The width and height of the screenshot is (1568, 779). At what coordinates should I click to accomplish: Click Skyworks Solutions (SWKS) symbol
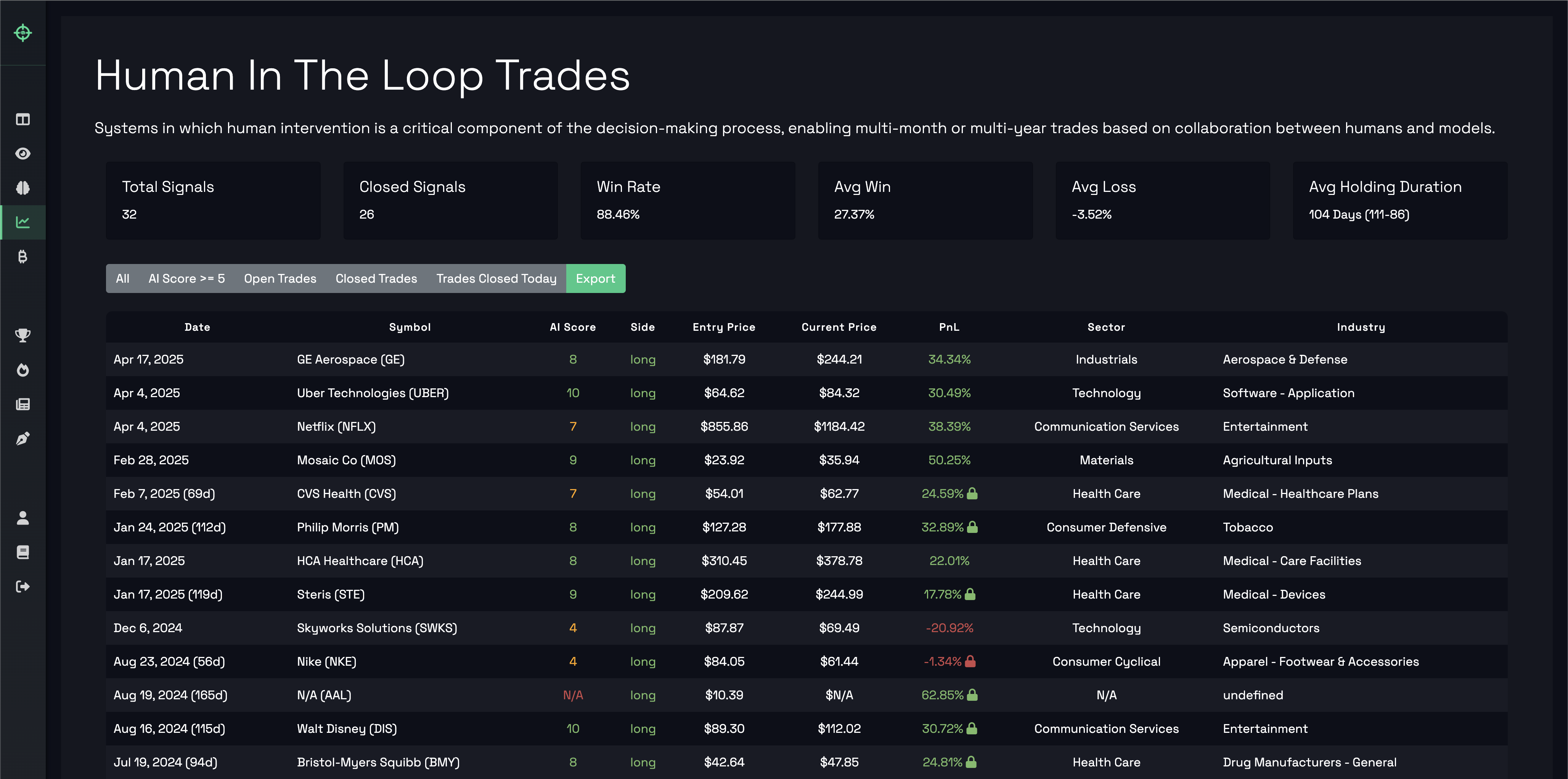pyautogui.click(x=377, y=627)
